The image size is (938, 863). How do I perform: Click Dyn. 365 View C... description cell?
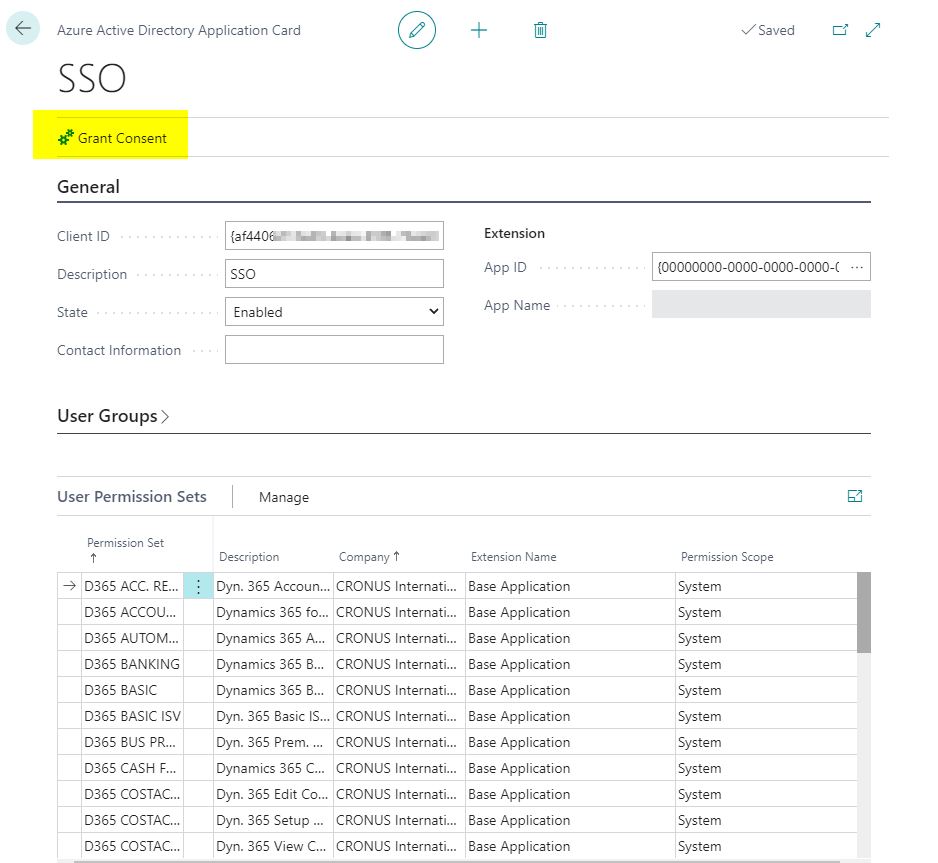(x=273, y=846)
